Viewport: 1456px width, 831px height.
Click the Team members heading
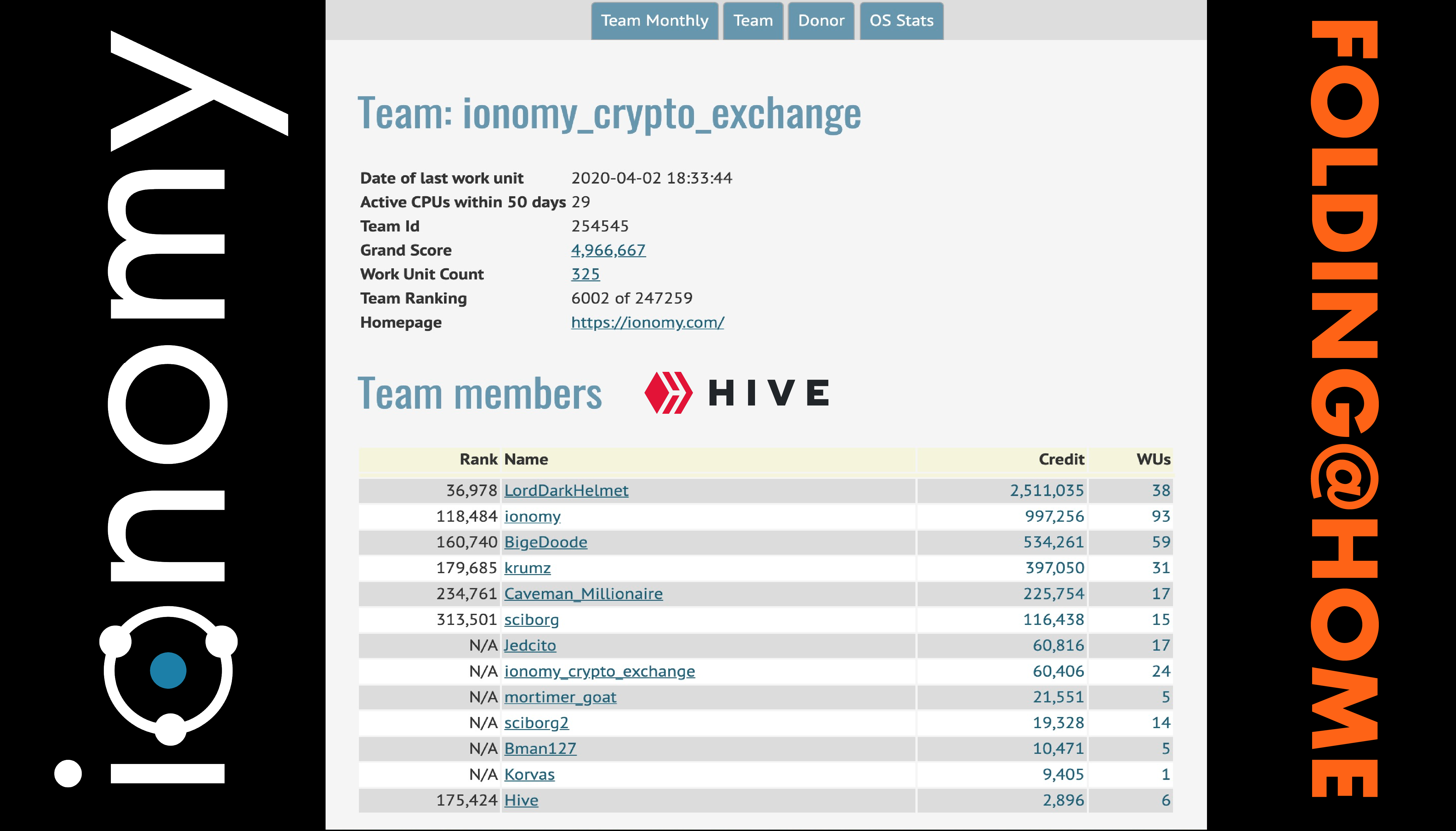tap(479, 394)
